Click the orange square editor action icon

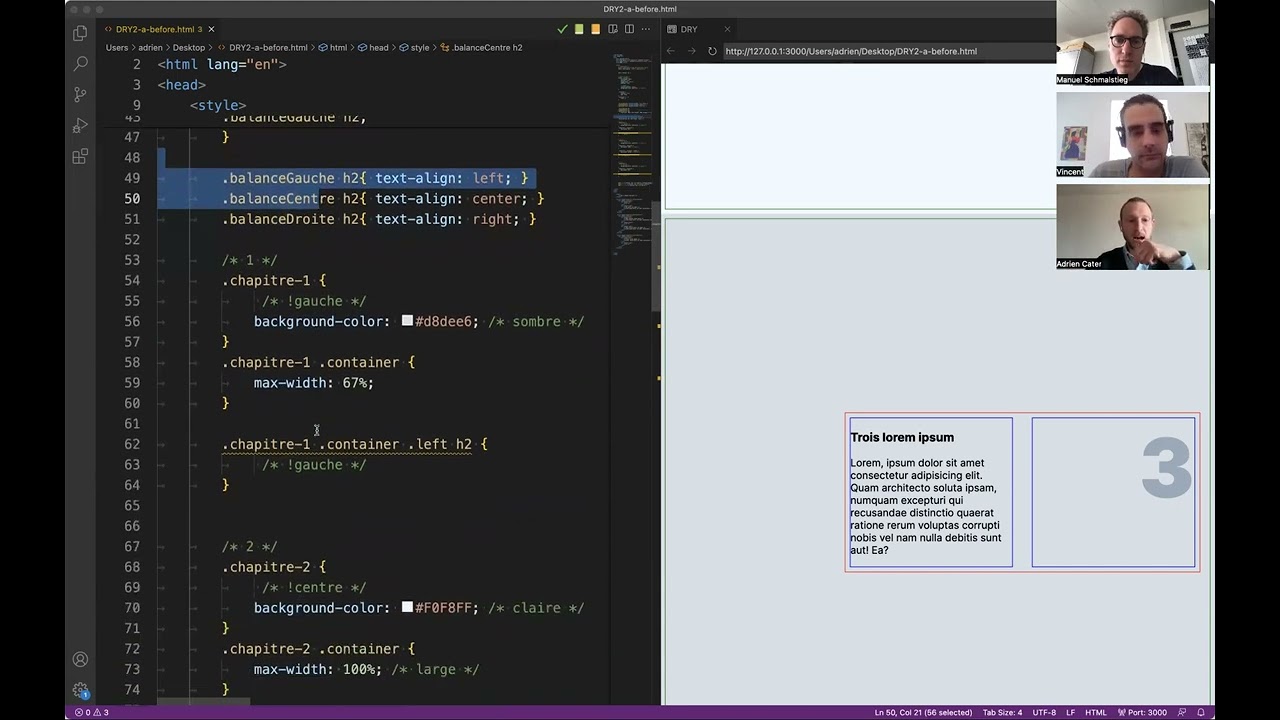[x=596, y=29]
